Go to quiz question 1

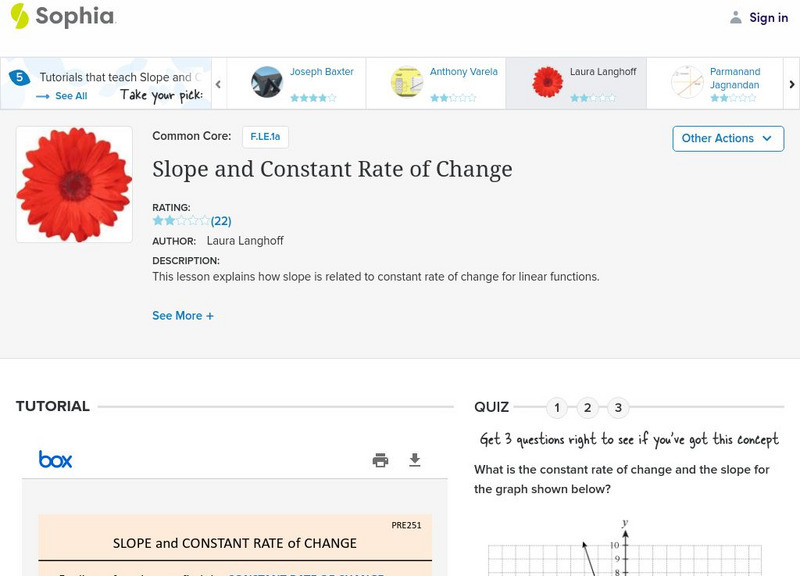tap(557, 407)
